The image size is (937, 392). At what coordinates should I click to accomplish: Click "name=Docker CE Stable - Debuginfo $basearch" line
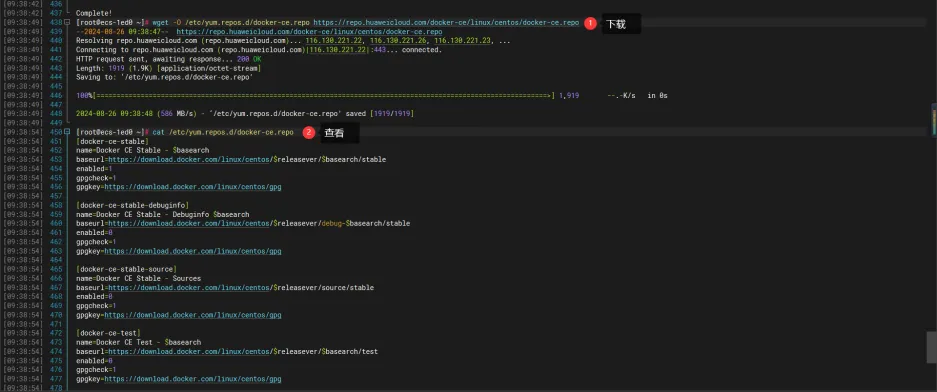(163, 214)
